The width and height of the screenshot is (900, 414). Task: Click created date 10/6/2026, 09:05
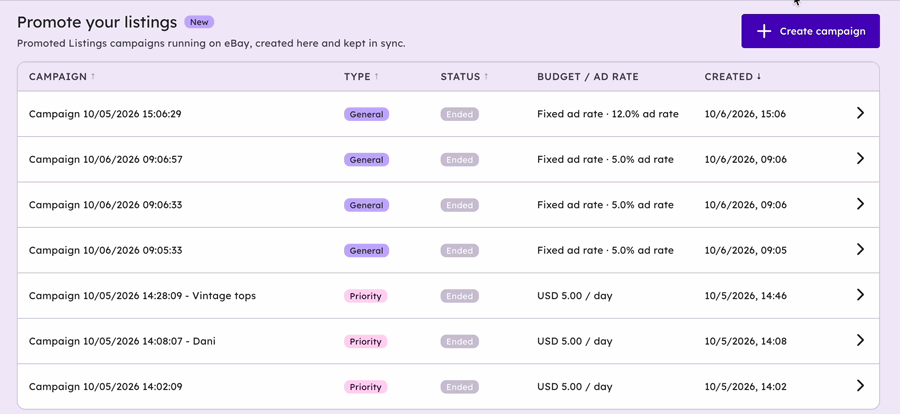point(746,250)
